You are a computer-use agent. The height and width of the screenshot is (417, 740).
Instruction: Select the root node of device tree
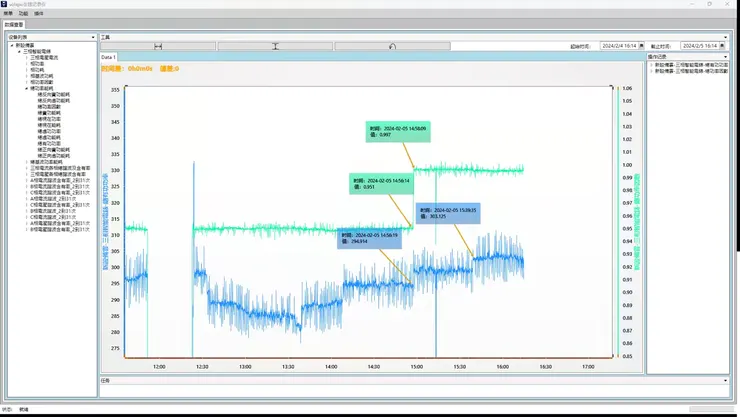25,45
